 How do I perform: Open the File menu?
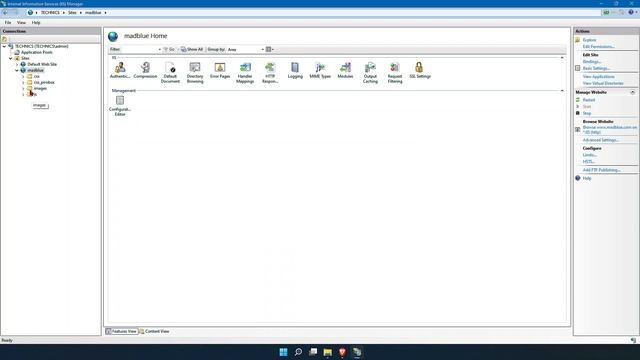(8, 23)
